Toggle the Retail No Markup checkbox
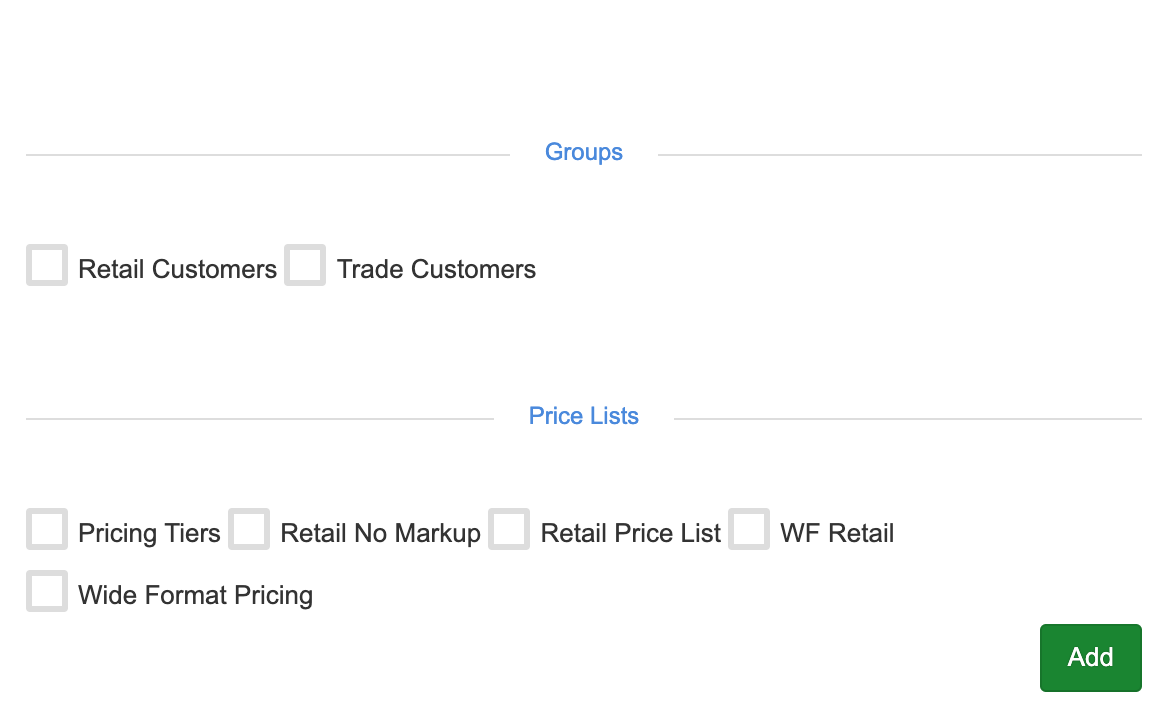Image resolution: width=1176 pixels, height=724 pixels. [249, 530]
